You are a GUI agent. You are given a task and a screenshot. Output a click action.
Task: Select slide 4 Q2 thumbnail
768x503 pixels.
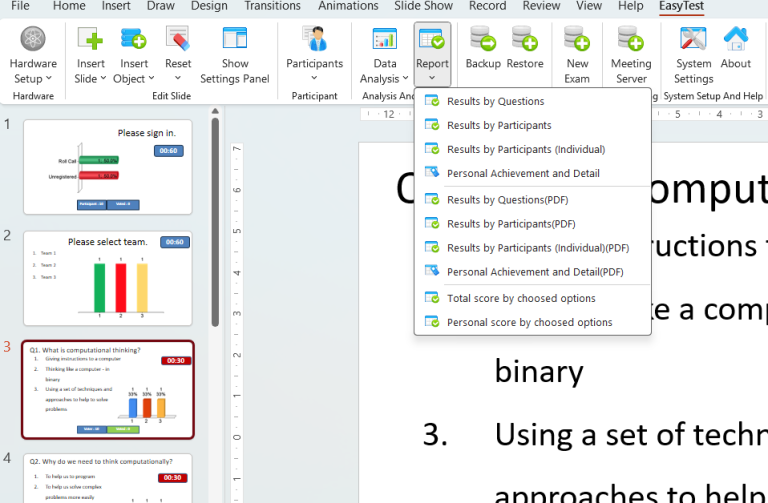coord(108,478)
